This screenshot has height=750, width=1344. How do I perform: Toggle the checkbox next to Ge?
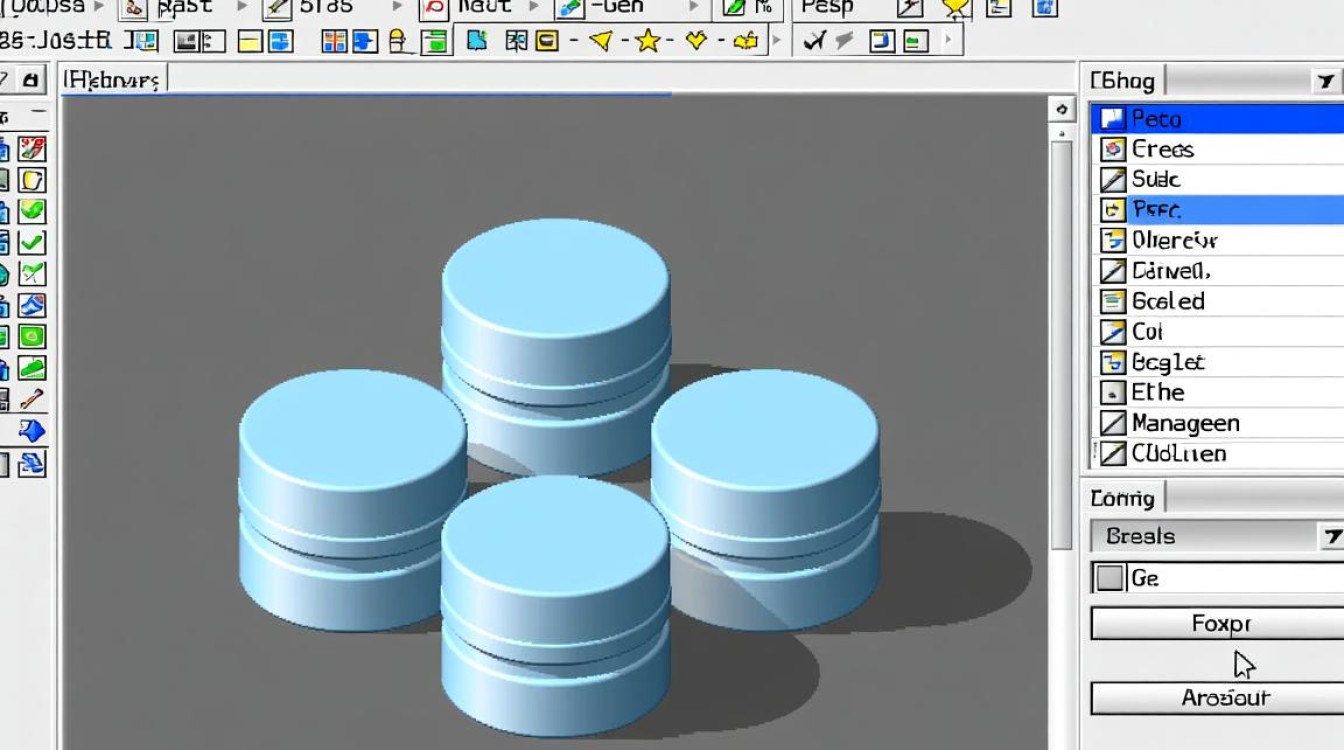pos(1109,578)
